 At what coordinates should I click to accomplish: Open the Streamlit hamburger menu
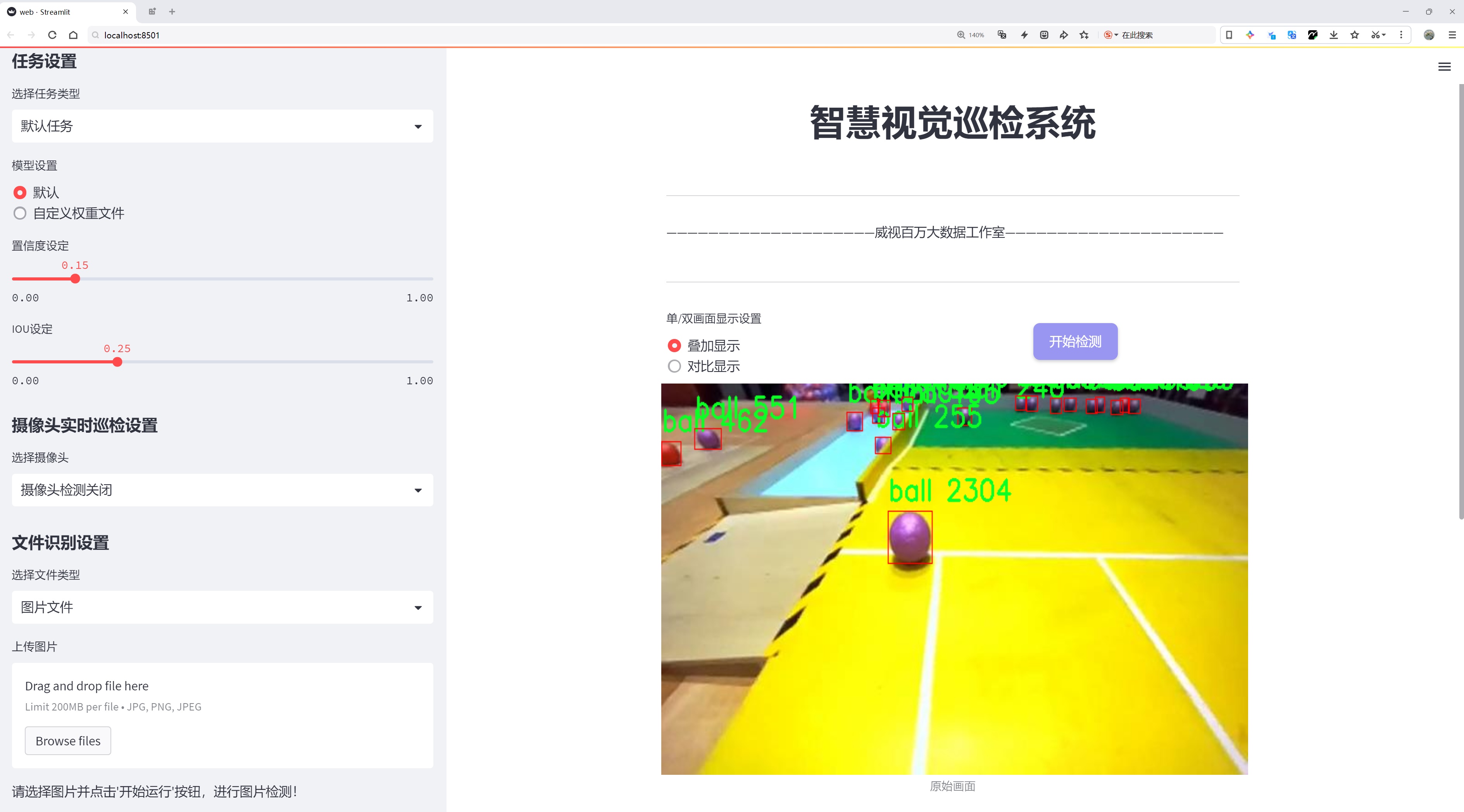click(1444, 66)
